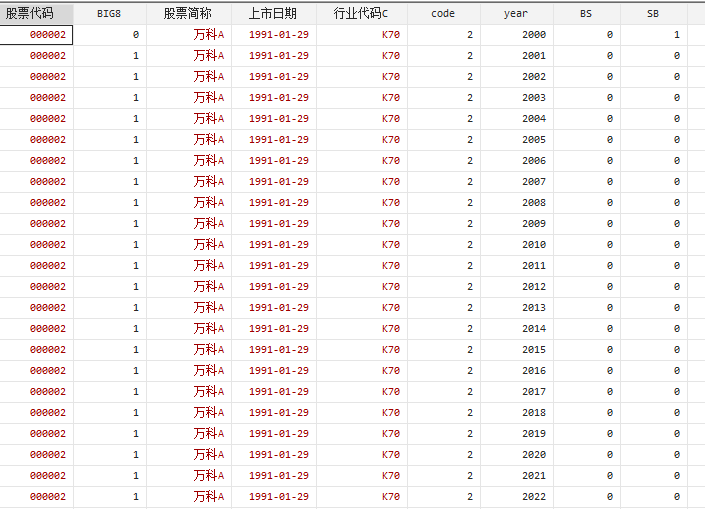Click the 行业代码C column header
This screenshot has width=705, height=509.
(360, 14)
